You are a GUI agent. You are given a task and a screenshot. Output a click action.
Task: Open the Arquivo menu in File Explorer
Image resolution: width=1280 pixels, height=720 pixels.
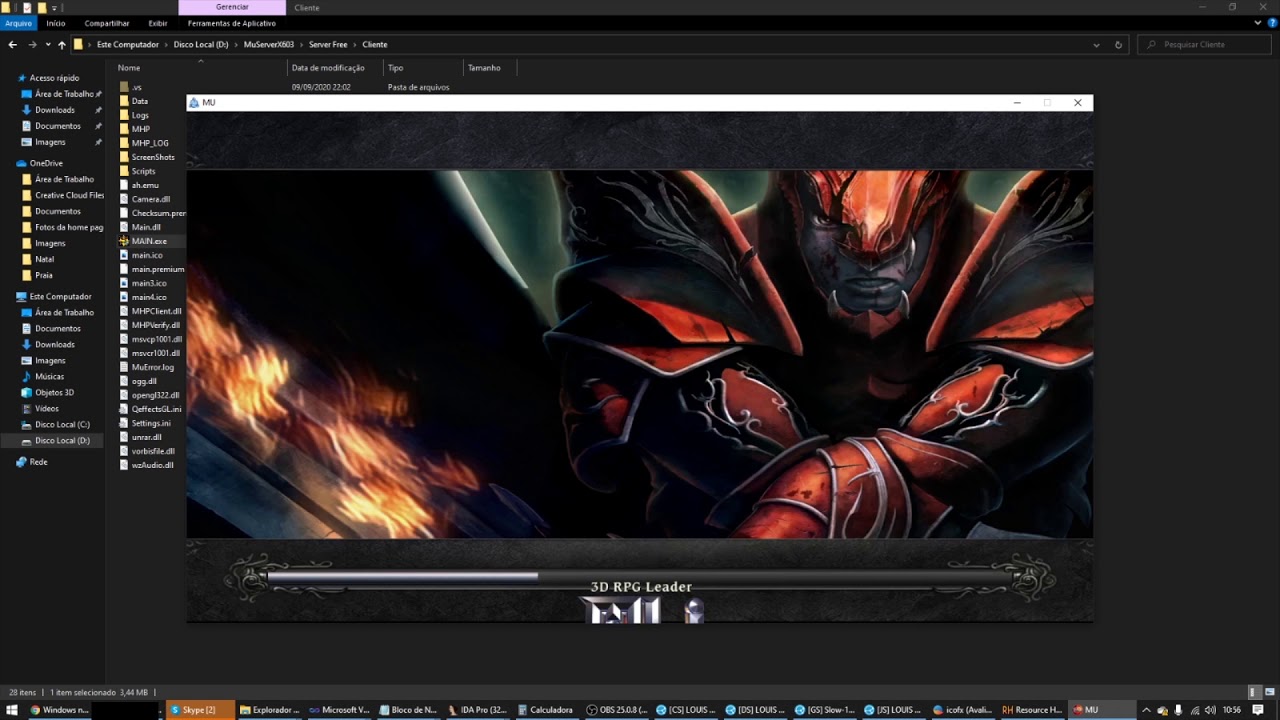19,23
